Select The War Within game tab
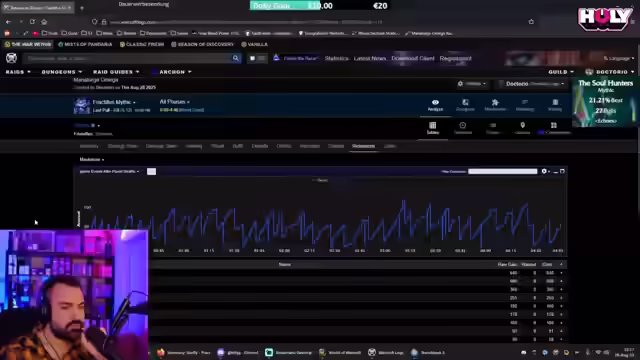The image size is (640, 360). 28,44
